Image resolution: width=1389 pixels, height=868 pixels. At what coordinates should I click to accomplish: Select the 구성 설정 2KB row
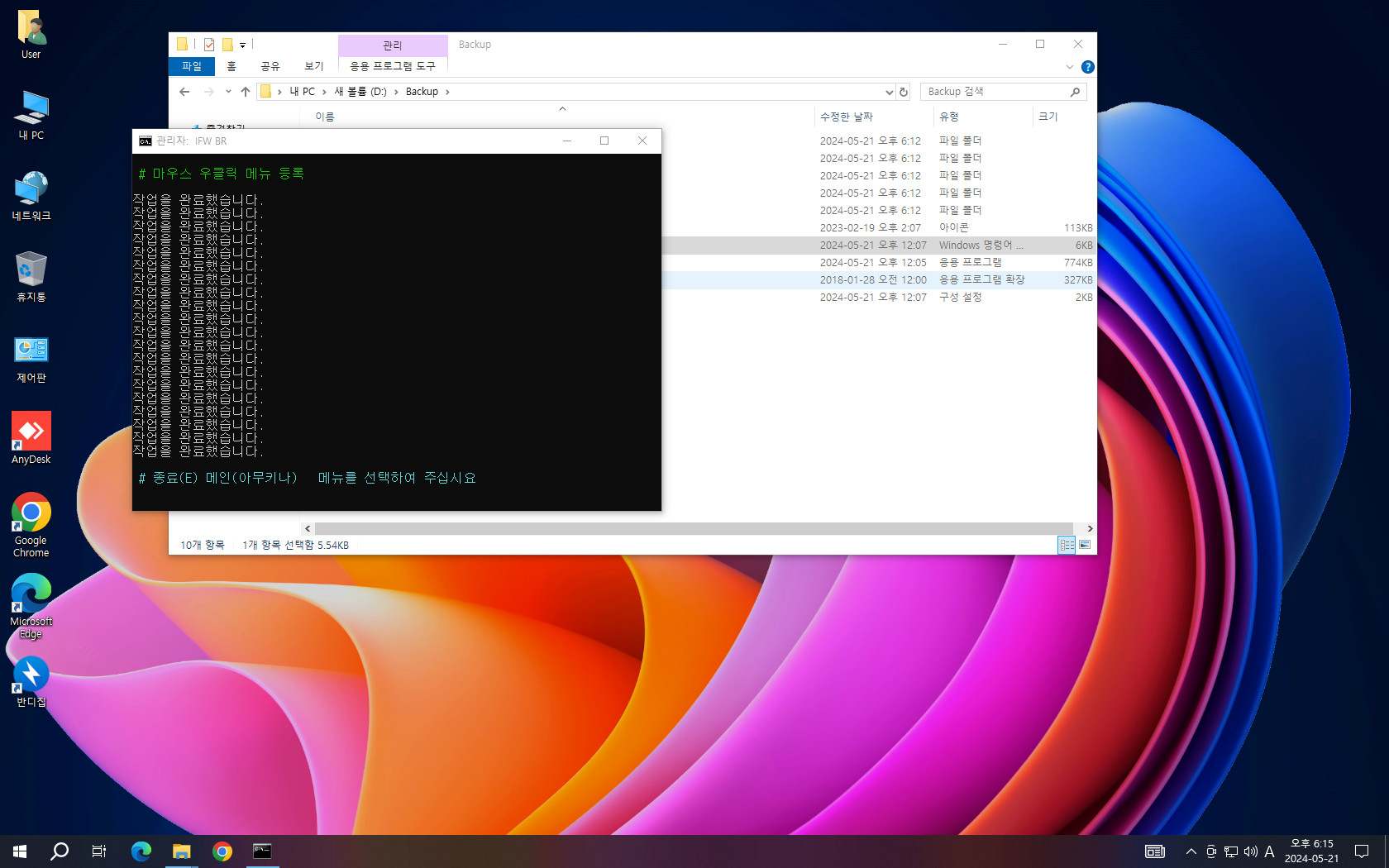879,298
